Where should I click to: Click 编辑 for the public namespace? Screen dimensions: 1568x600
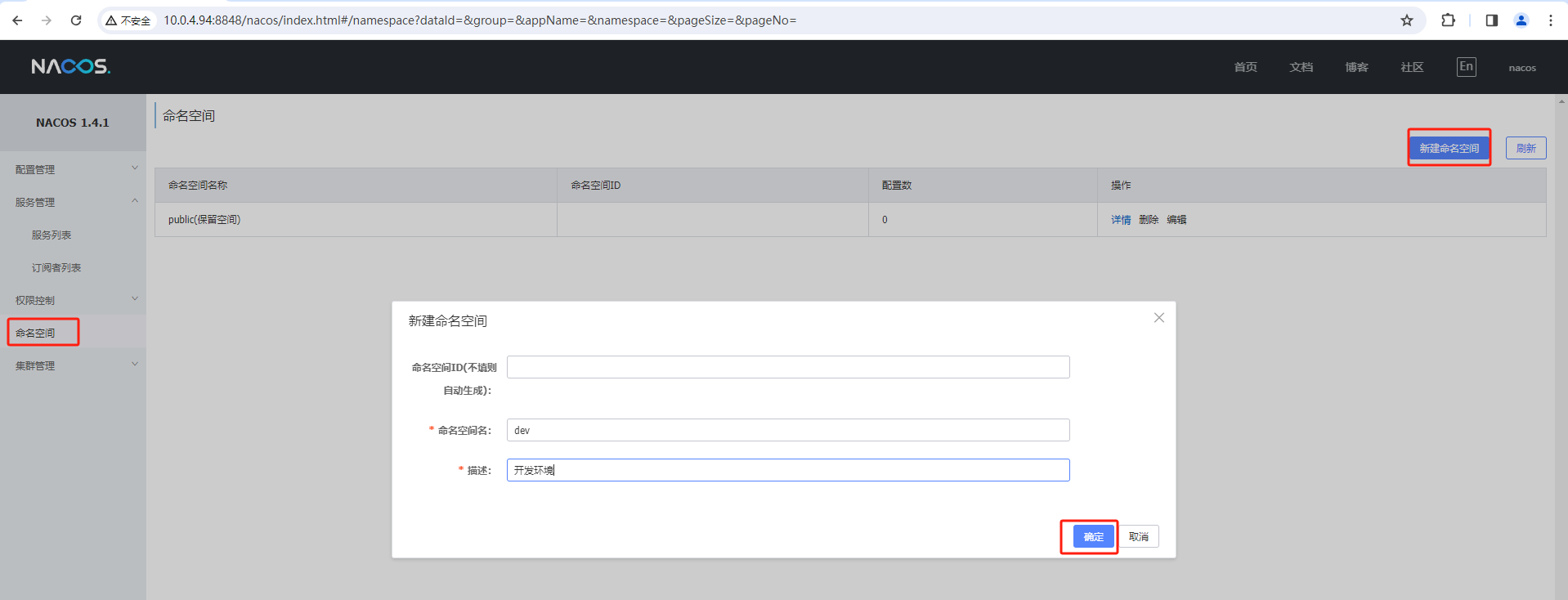1176,220
